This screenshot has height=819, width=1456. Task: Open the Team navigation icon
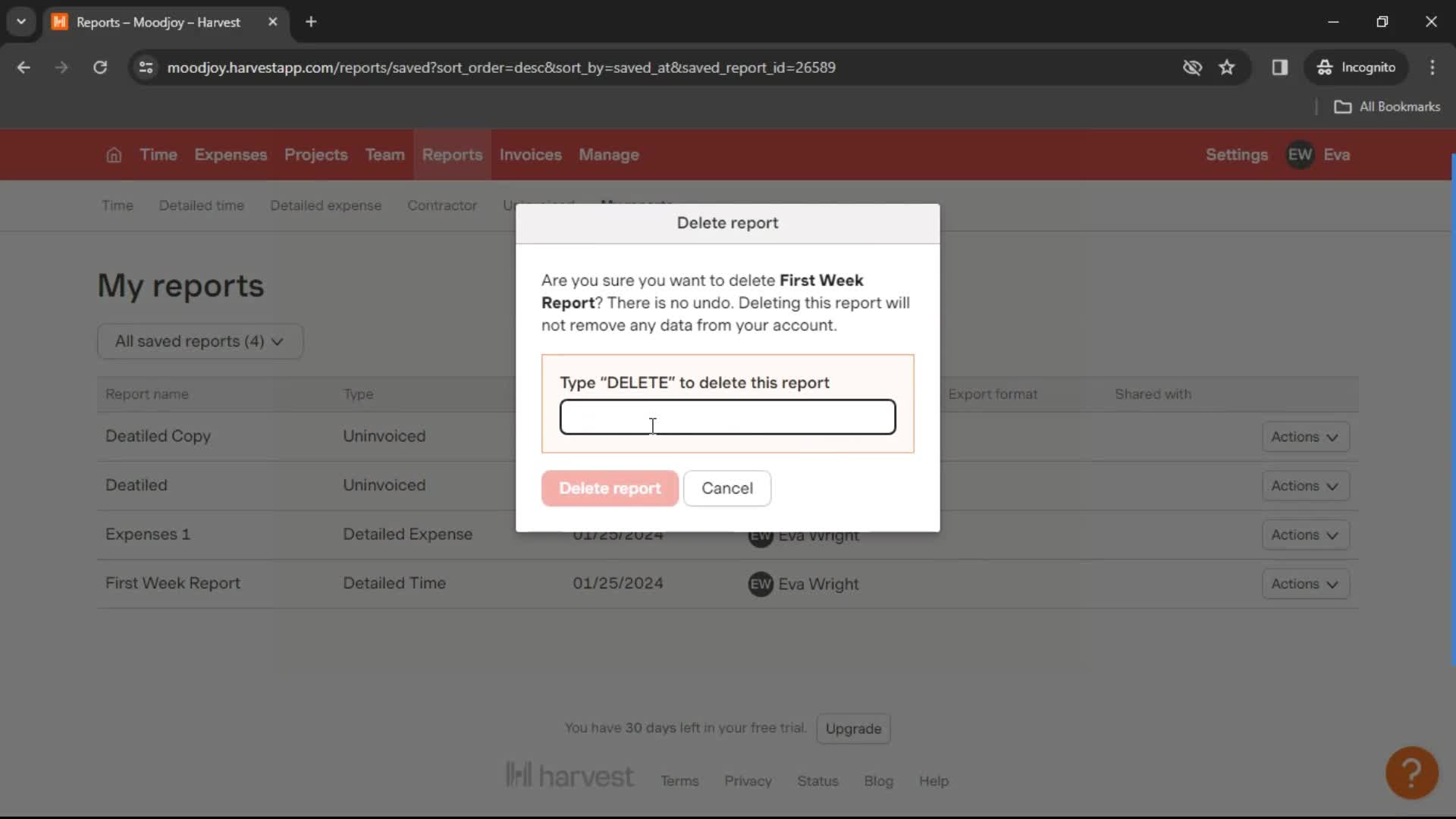tap(385, 155)
